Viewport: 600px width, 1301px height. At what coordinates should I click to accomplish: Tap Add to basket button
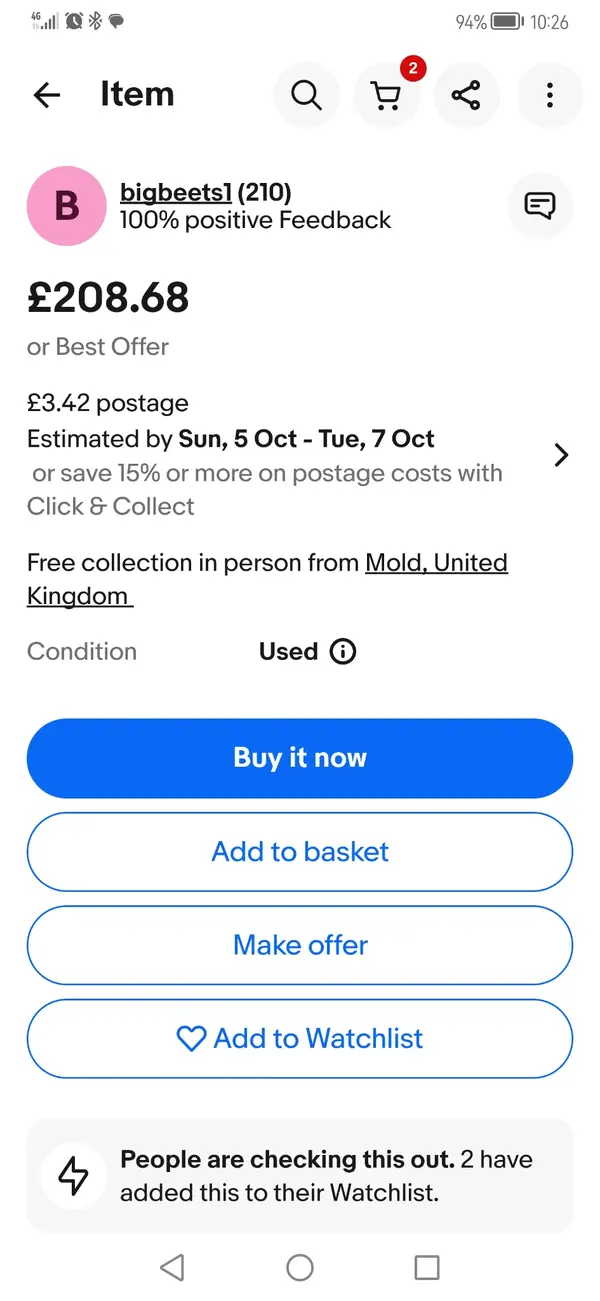pyautogui.click(x=300, y=852)
